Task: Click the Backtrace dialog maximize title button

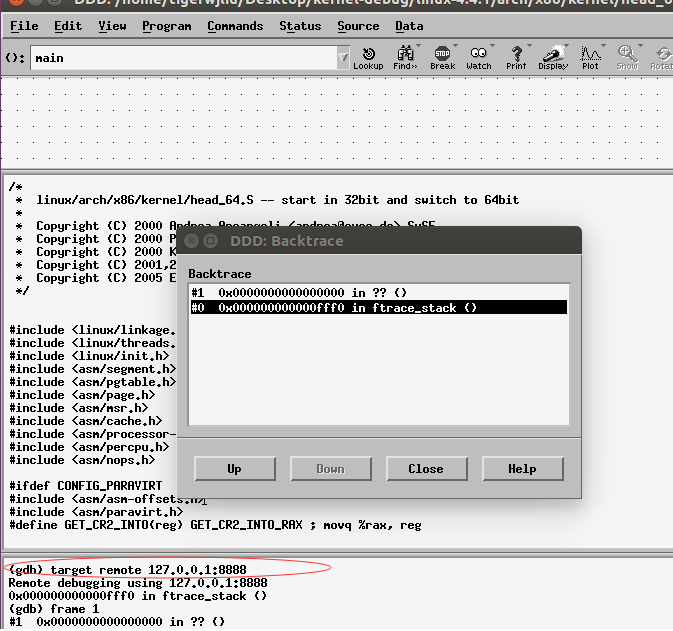Action: coord(210,241)
